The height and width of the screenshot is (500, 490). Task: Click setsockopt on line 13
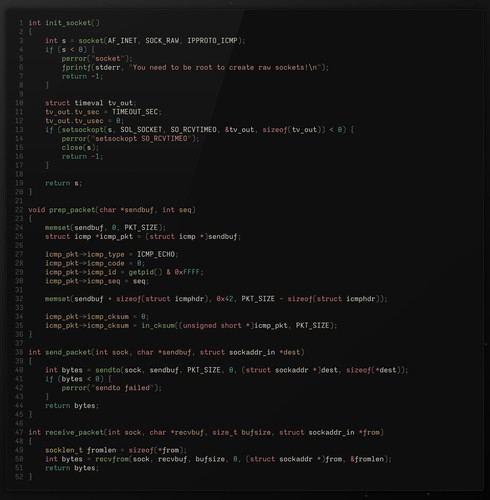83,130
